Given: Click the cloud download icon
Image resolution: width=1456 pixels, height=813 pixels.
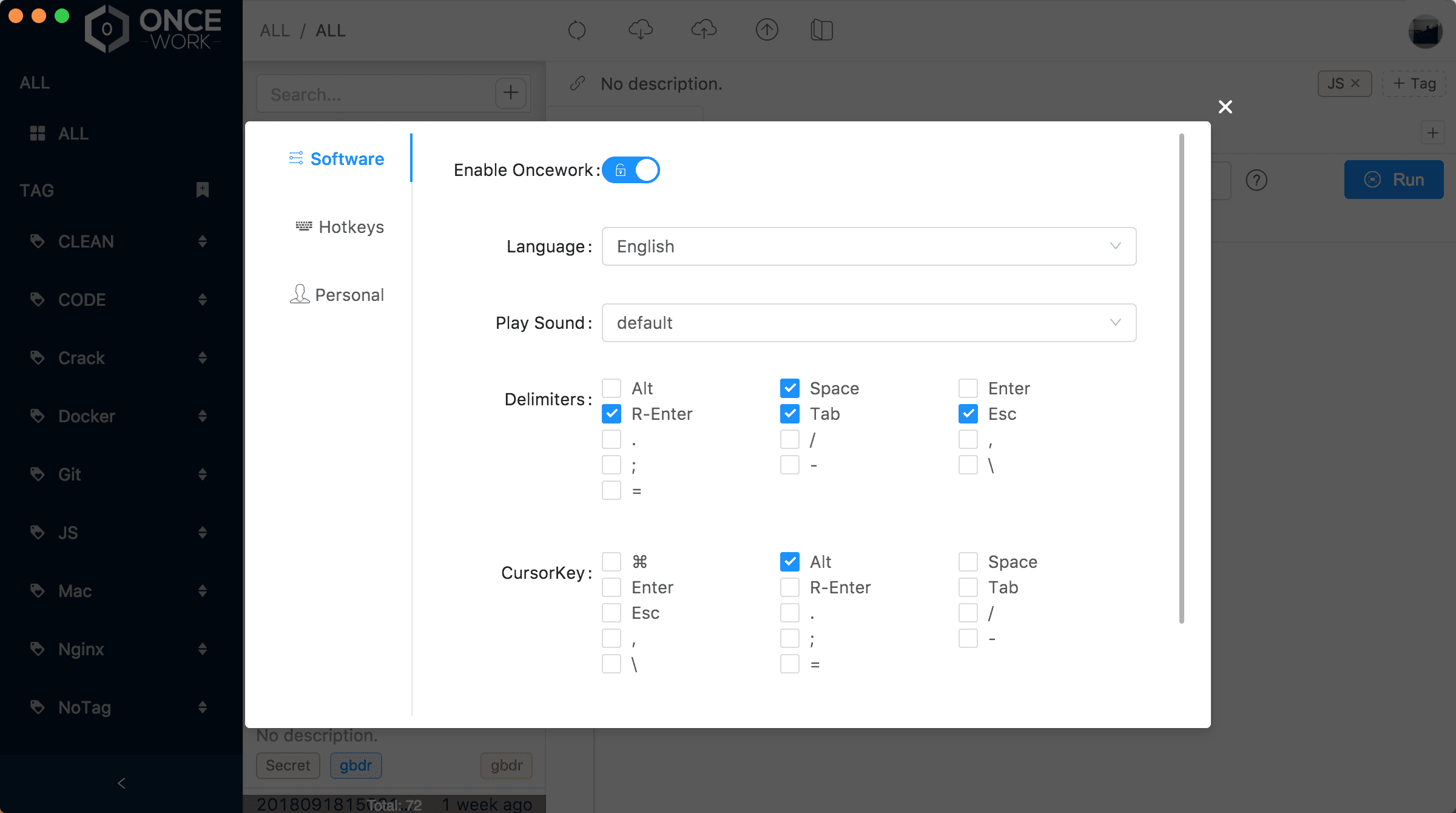Looking at the screenshot, I should (x=641, y=30).
